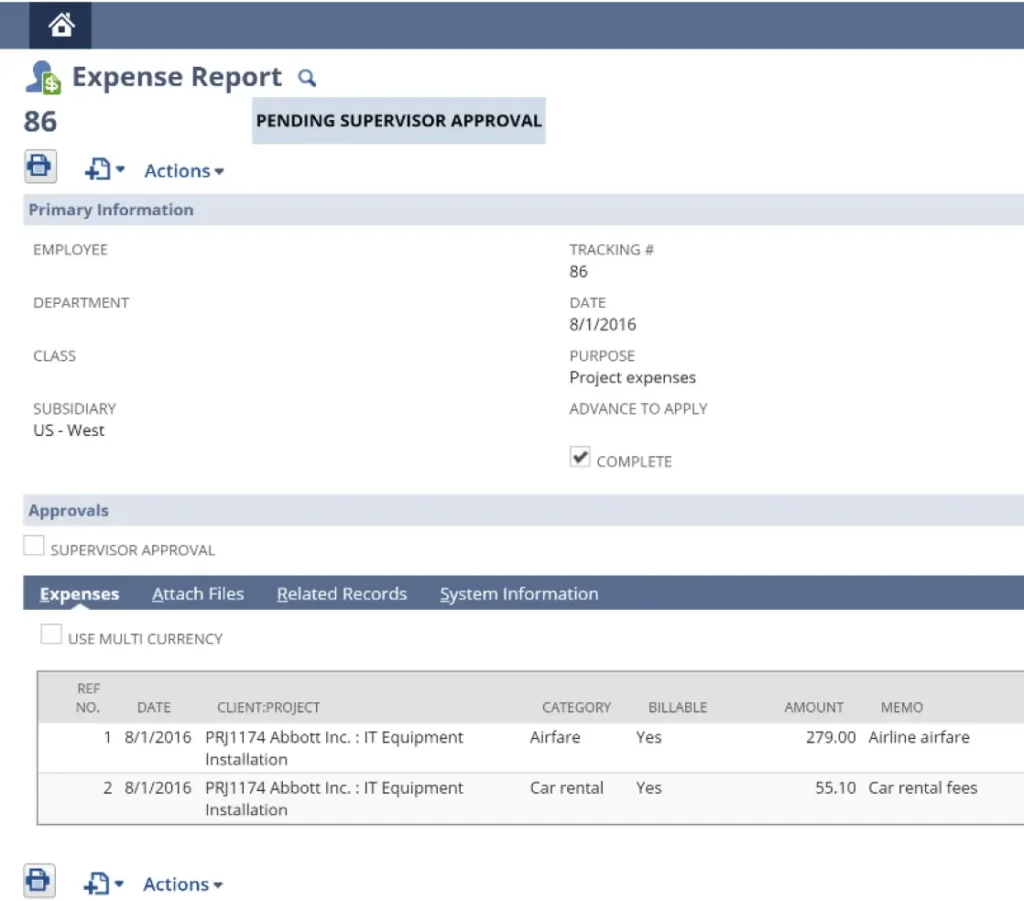Image resolution: width=1024 pixels, height=901 pixels.
Task: Click the top Print icon
Action: pos(40,166)
